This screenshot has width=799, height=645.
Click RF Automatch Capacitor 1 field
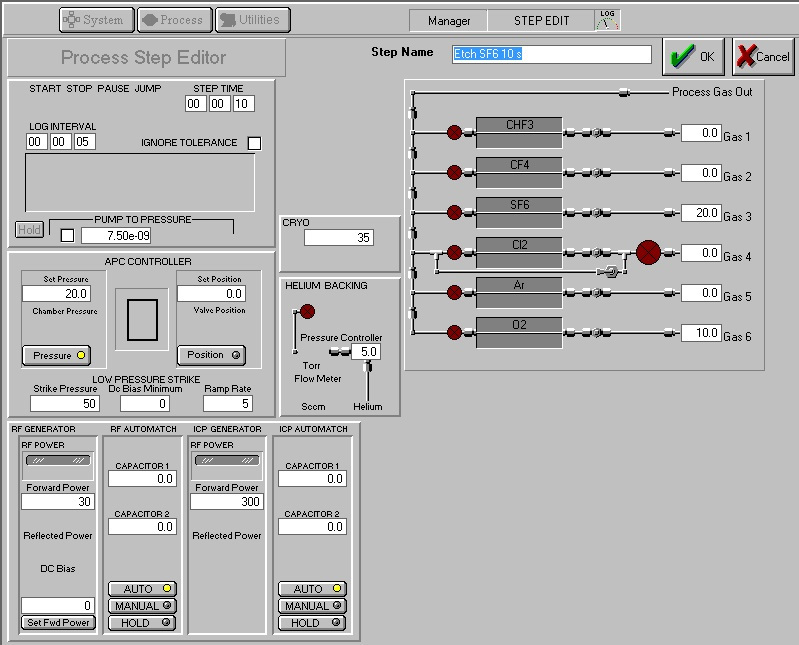click(142, 479)
